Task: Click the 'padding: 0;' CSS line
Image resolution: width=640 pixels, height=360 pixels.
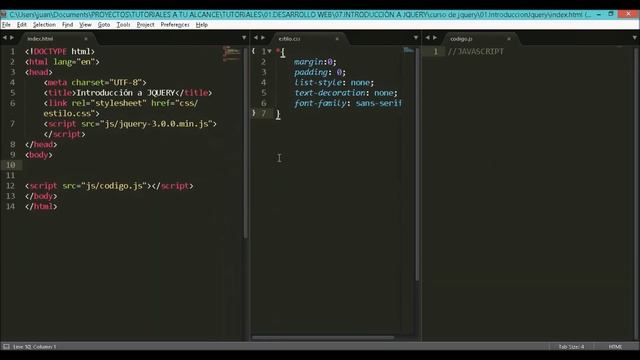Action: click(320, 72)
